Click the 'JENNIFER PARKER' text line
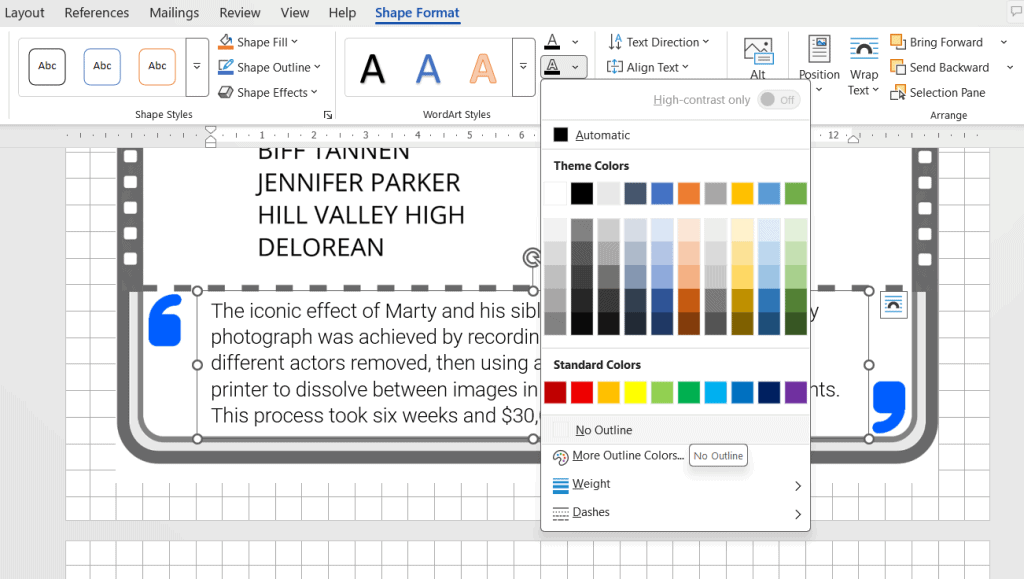The image size is (1024, 579). pyautogui.click(x=359, y=183)
